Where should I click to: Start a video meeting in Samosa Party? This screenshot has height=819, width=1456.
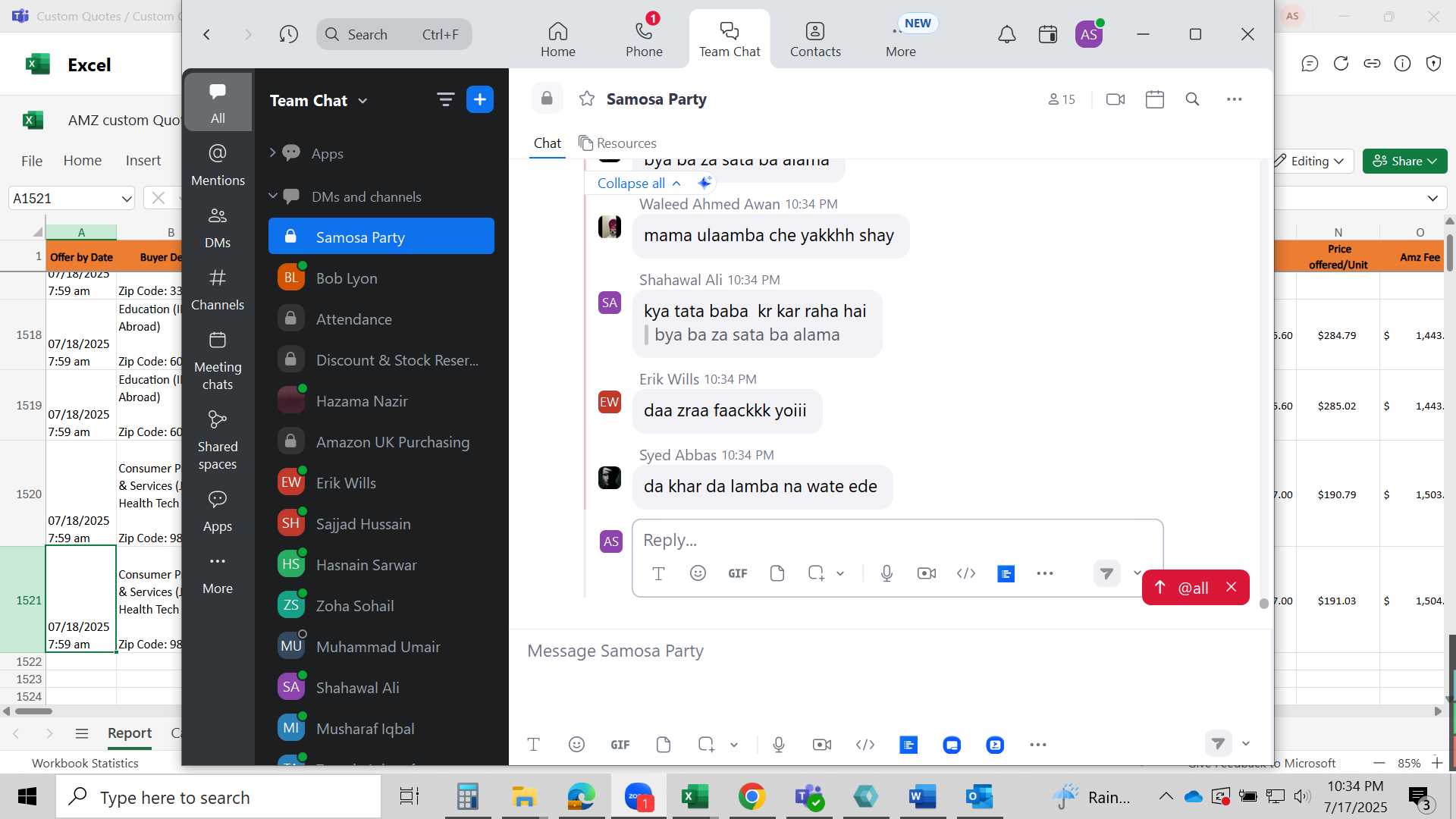(1116, 99)
